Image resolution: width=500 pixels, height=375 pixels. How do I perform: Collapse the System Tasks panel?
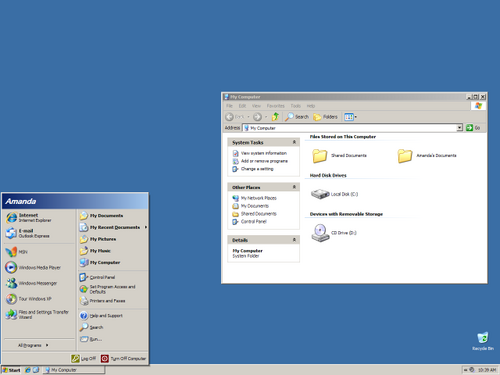pos(294,142)
